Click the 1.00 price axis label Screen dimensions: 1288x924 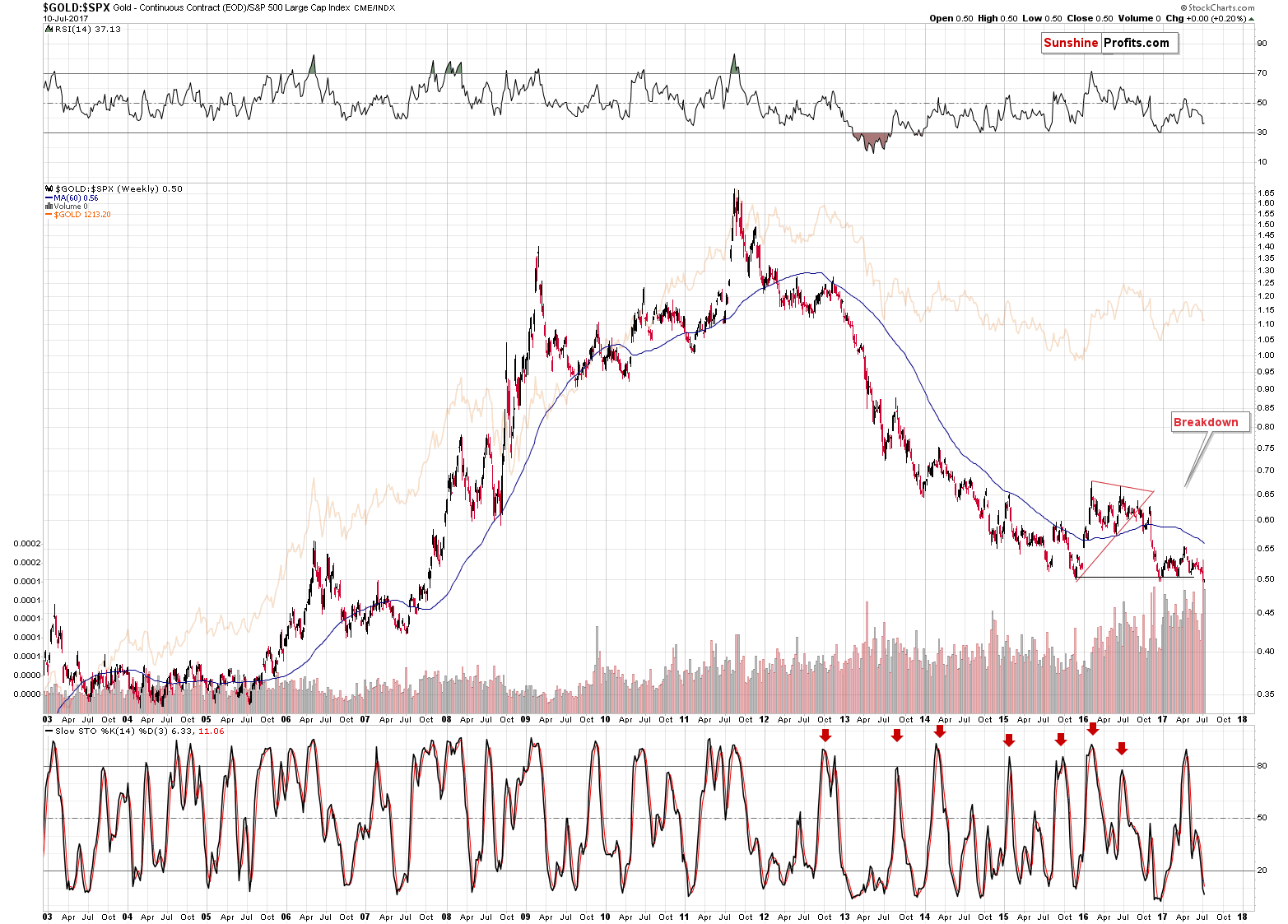1266,355
